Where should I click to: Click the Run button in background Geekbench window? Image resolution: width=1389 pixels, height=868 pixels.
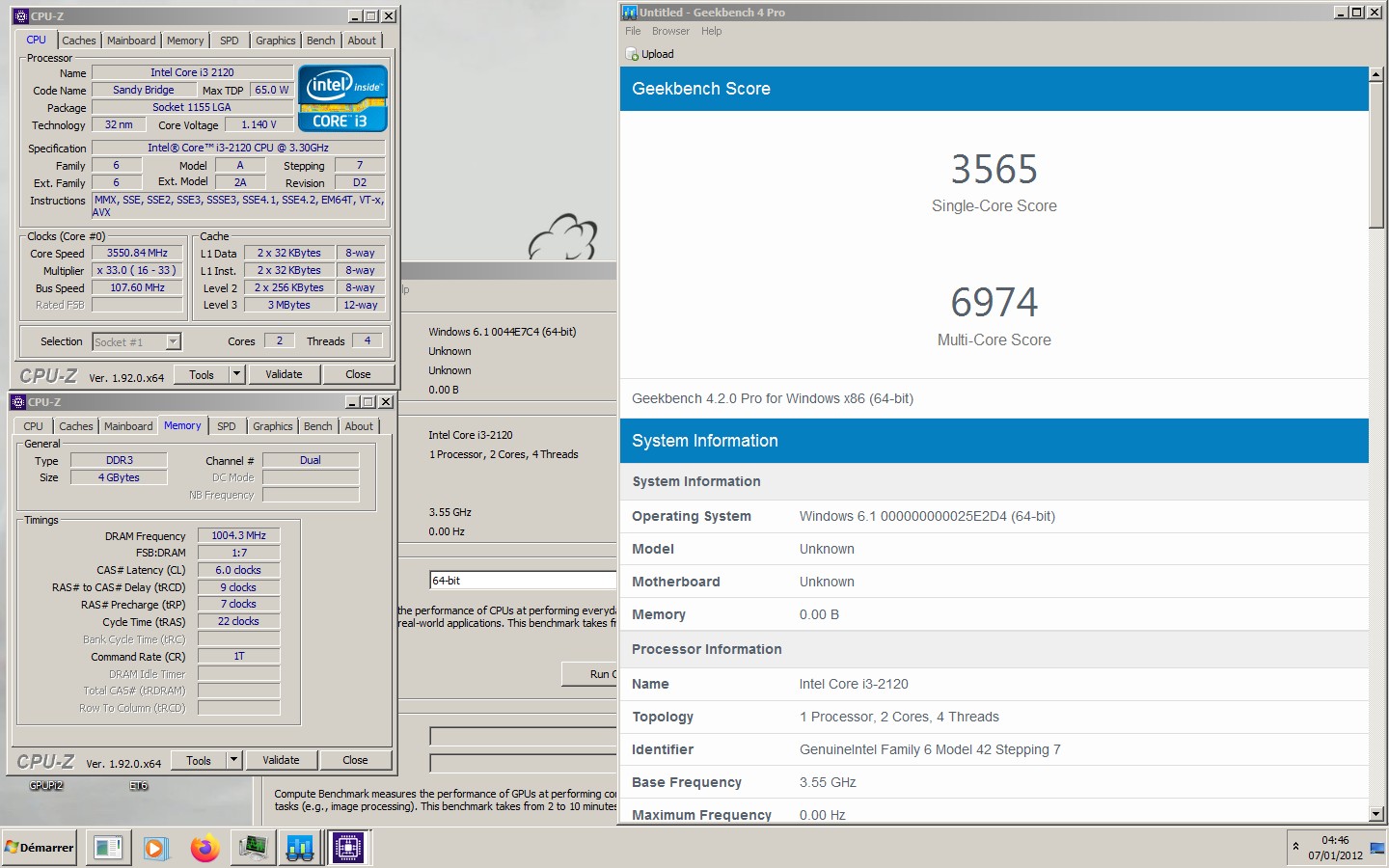(589, 674)
